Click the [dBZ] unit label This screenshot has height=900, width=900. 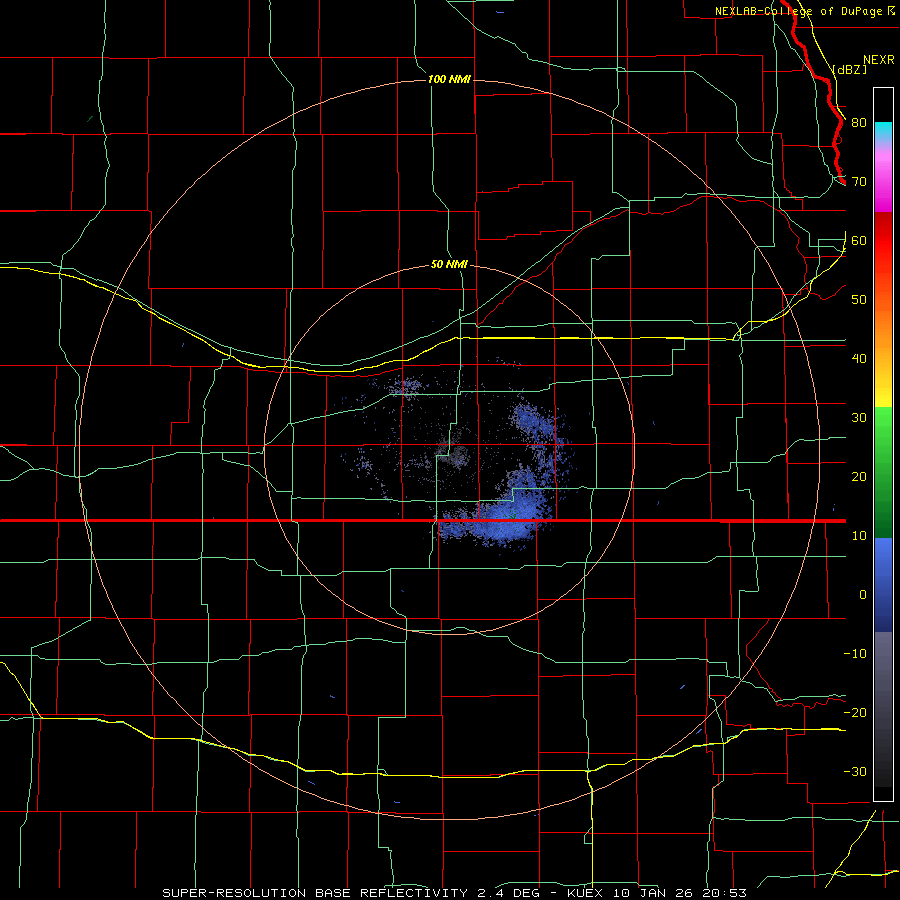[849, 69]
